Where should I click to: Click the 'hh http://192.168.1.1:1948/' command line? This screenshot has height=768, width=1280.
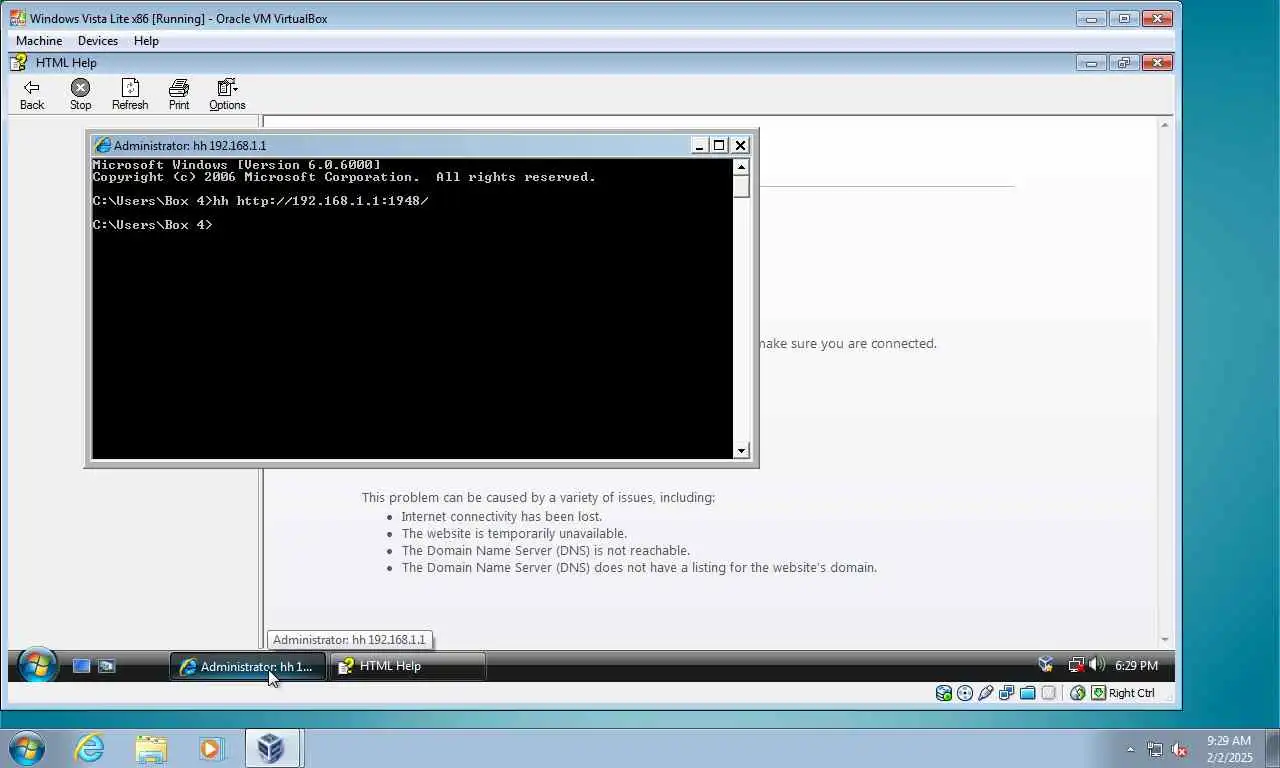(260, 201)
